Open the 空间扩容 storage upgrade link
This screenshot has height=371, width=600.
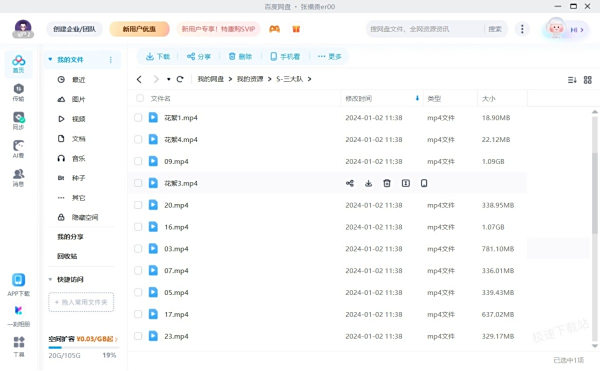click(x=83, y=339)
